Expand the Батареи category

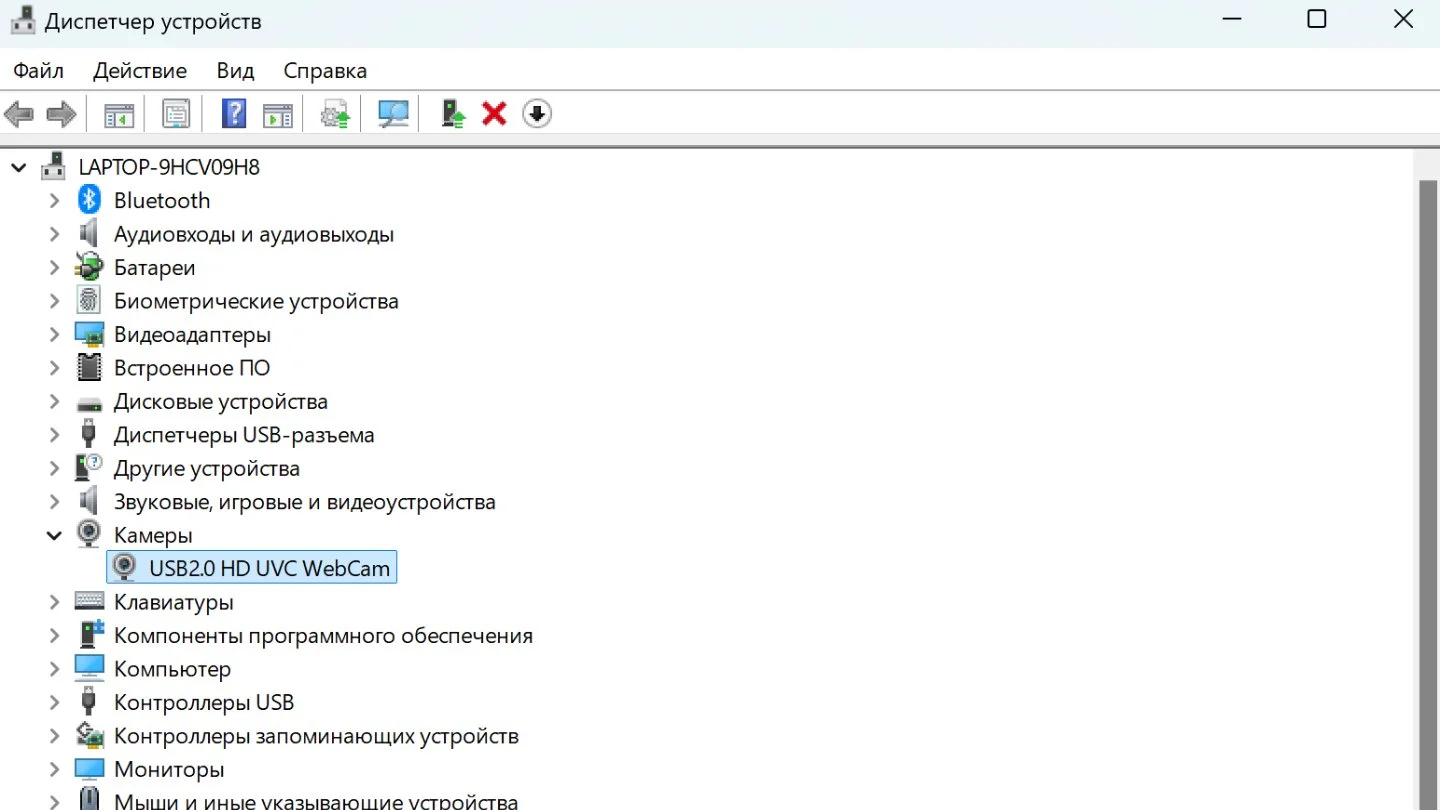55,267
